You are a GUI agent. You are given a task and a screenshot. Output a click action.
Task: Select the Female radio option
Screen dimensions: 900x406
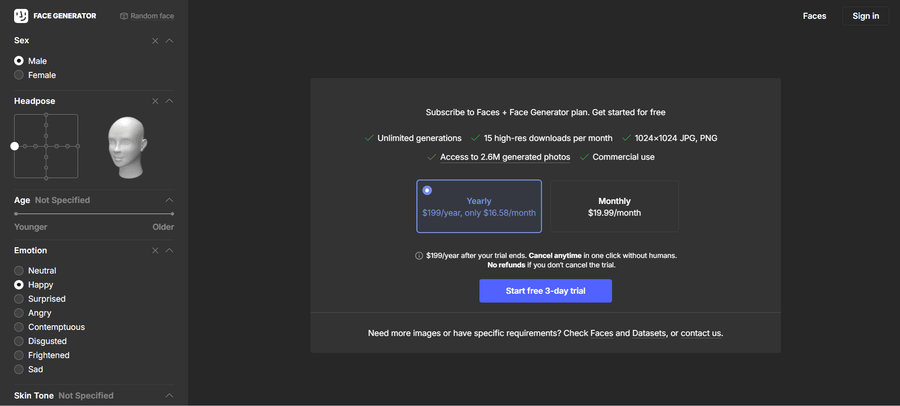click(x=19, y=75)
